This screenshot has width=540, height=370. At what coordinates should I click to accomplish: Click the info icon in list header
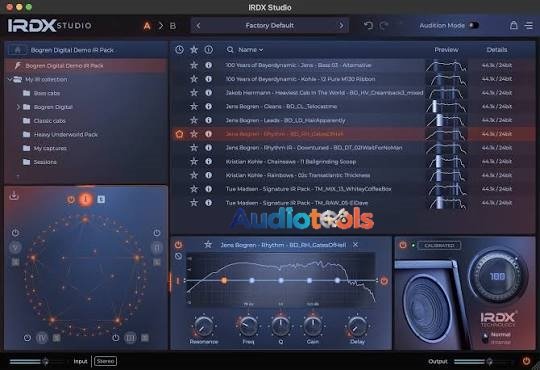click(x=208, y=50)
